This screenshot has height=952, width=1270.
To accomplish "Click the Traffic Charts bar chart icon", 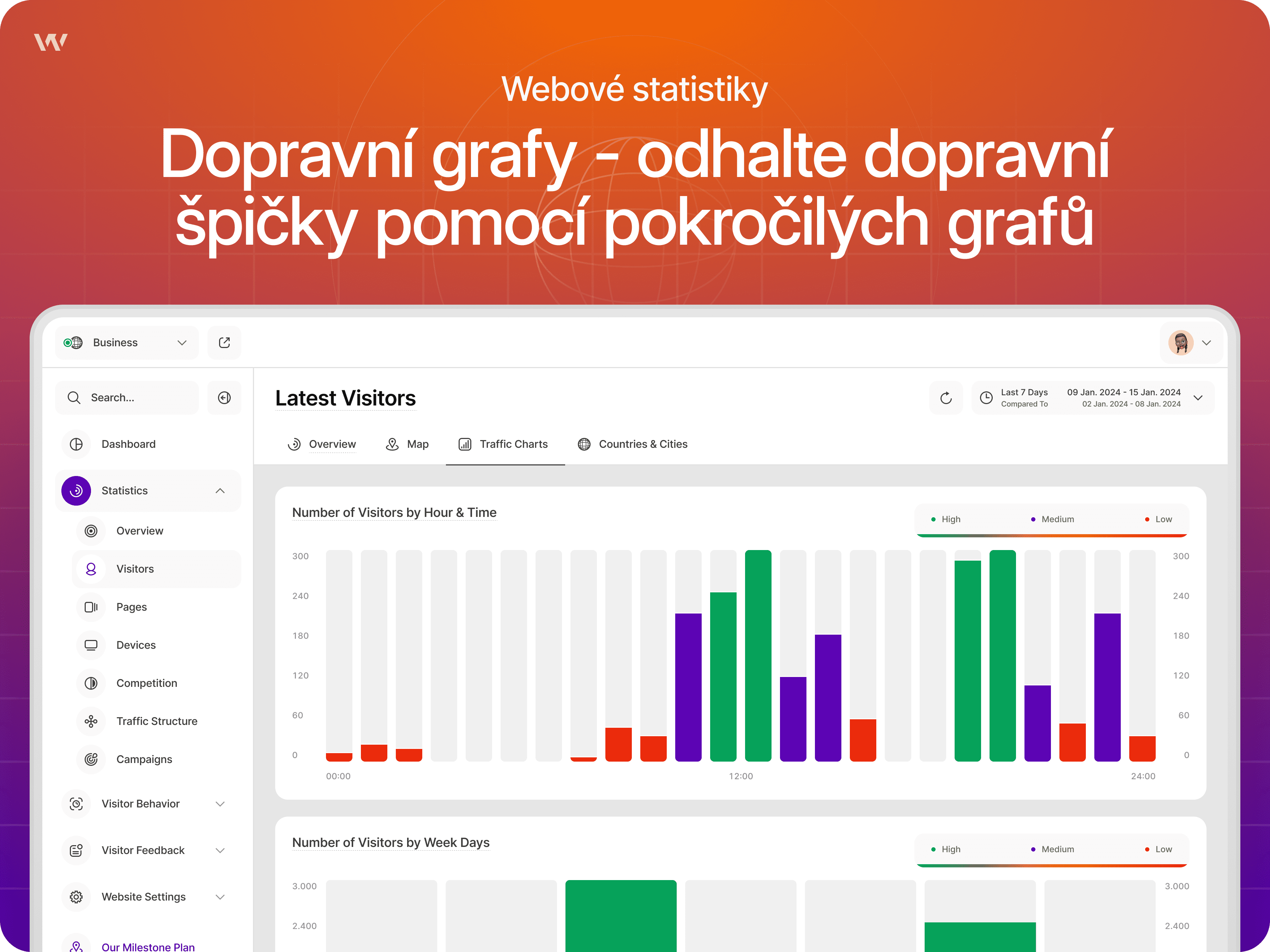I will click(465, 444).
